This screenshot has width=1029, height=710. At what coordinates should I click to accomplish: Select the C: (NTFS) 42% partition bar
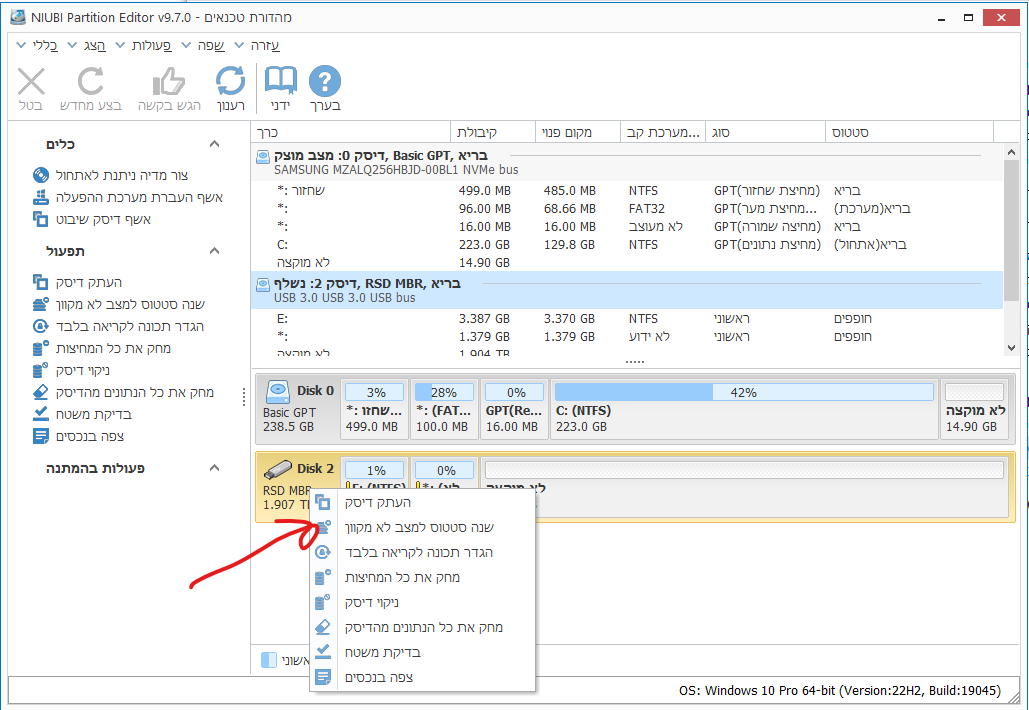743,410
